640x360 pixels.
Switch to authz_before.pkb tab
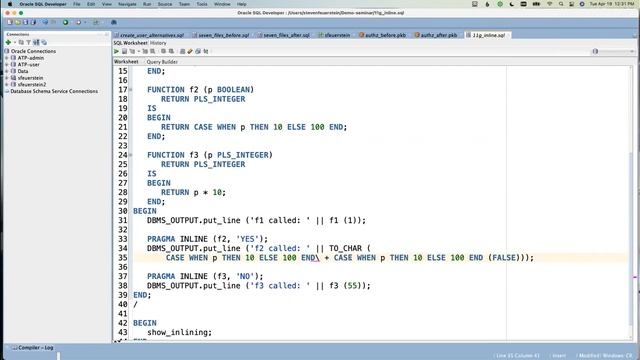click(384, 35)
